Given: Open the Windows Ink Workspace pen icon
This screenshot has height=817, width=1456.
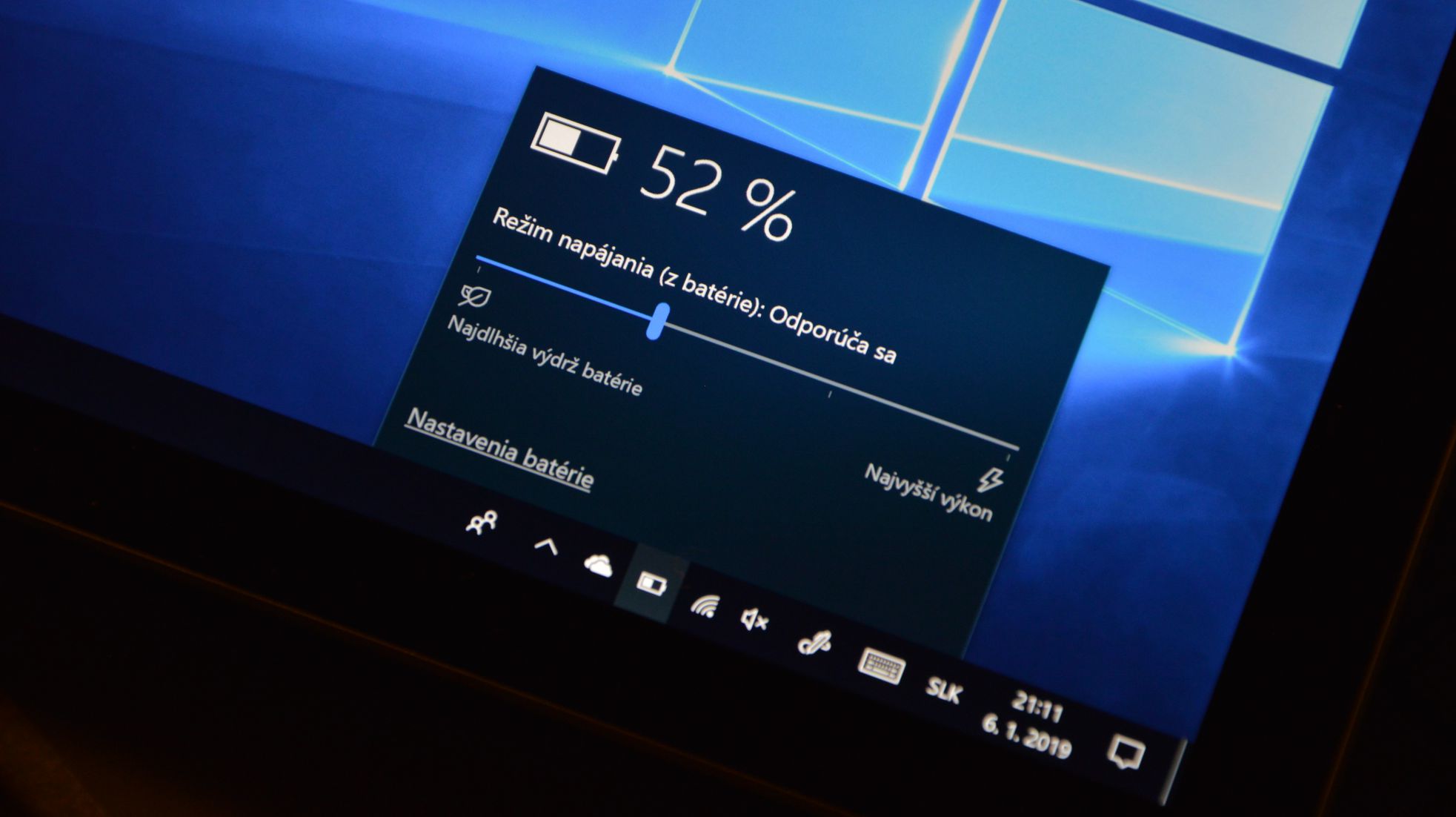Looking at the screenshot, I should (814, 643).
